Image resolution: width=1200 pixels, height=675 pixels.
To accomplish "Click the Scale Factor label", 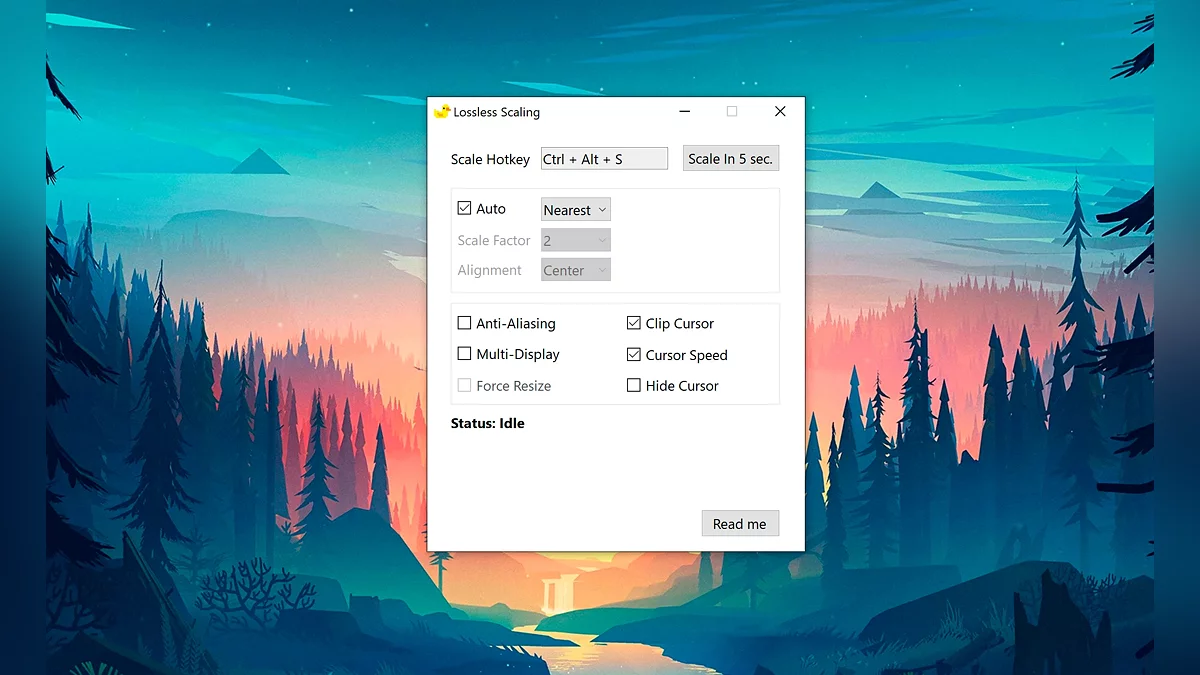I will (x=494, y=240).
